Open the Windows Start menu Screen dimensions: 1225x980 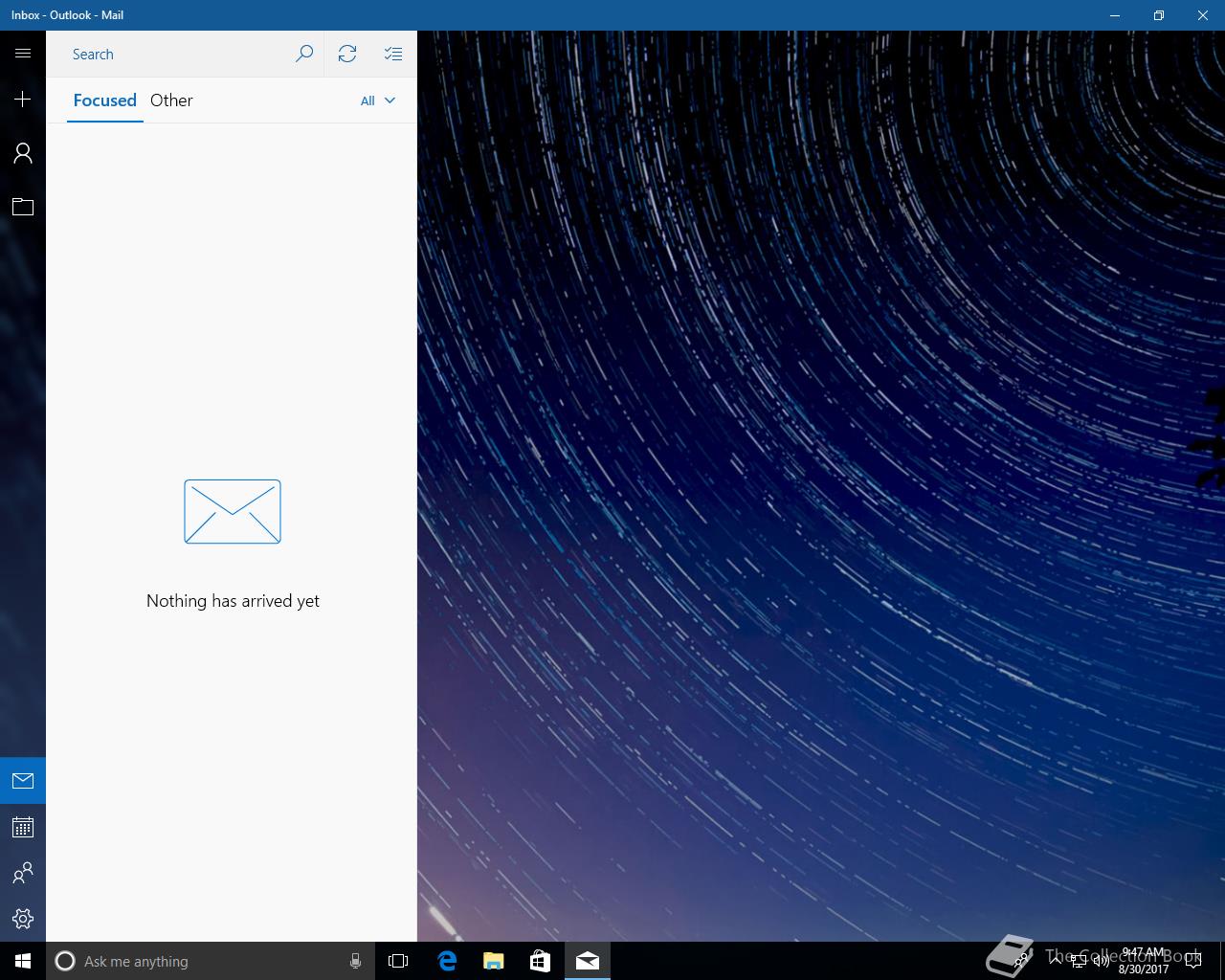pyautogui.click(x=23, y=961)
